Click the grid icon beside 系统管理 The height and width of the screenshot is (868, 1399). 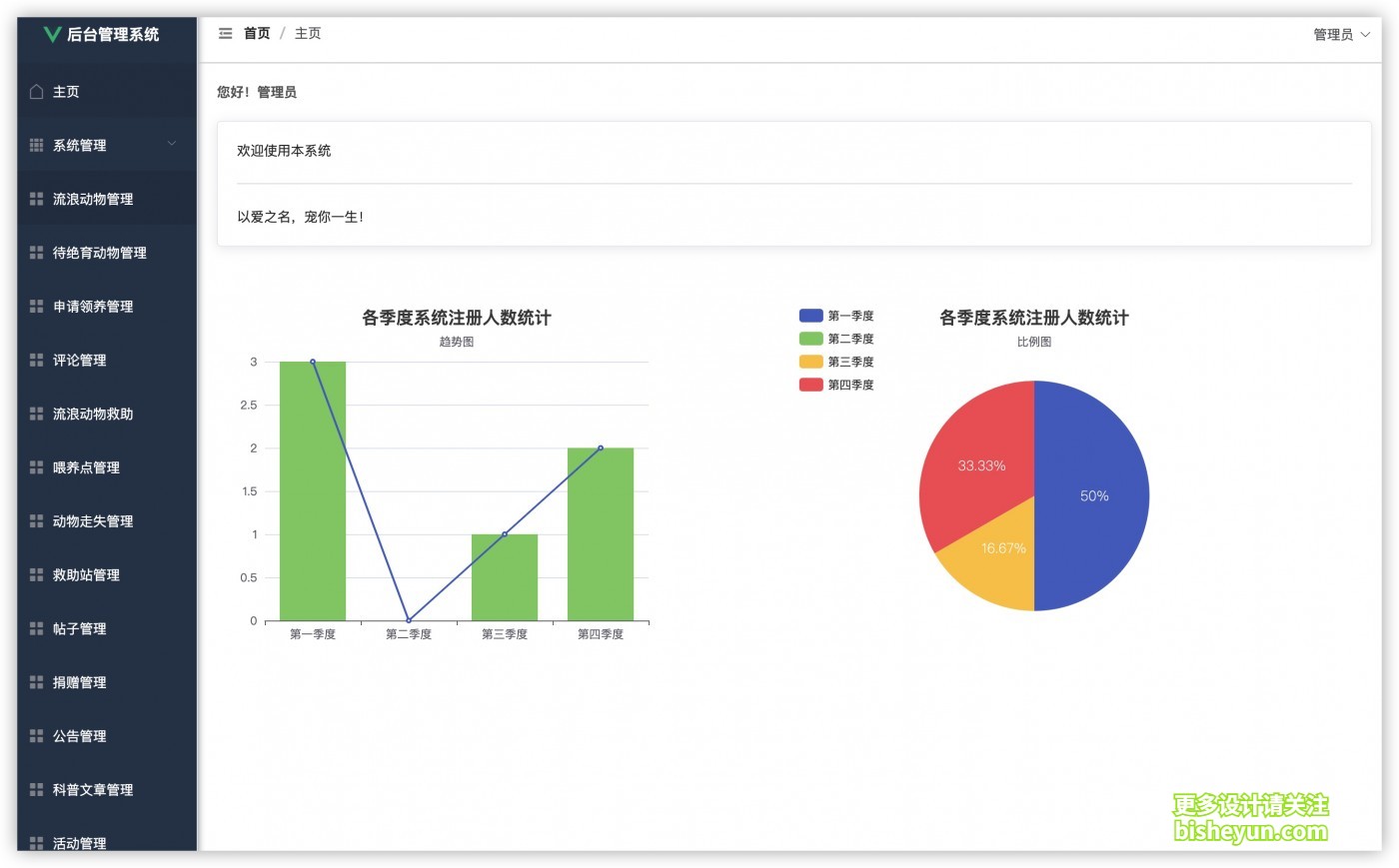pyautogui.click(x=37, y=146)
